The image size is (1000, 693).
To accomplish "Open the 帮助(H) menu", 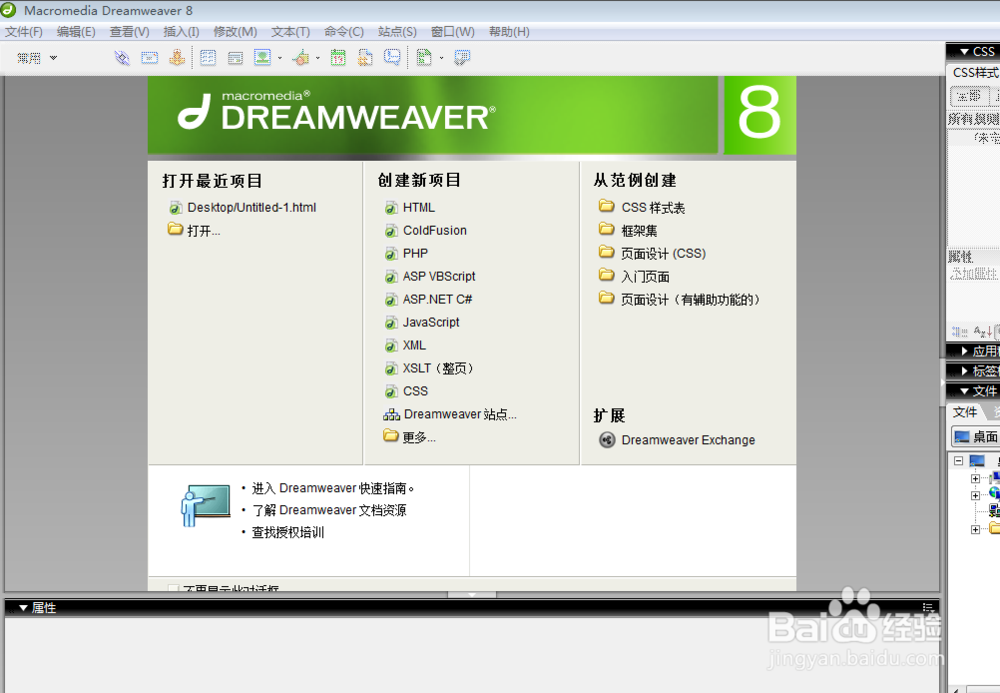I will 509,32.
